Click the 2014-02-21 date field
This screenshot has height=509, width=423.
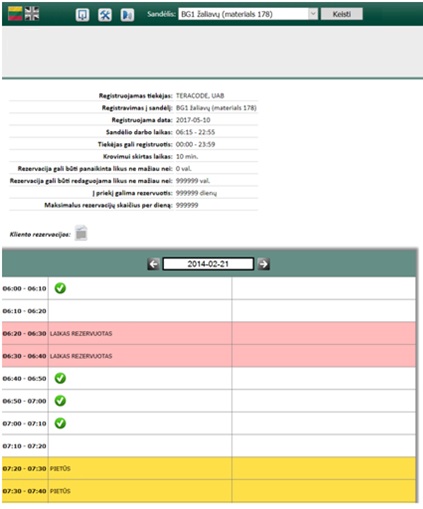[x=208, y=264]
